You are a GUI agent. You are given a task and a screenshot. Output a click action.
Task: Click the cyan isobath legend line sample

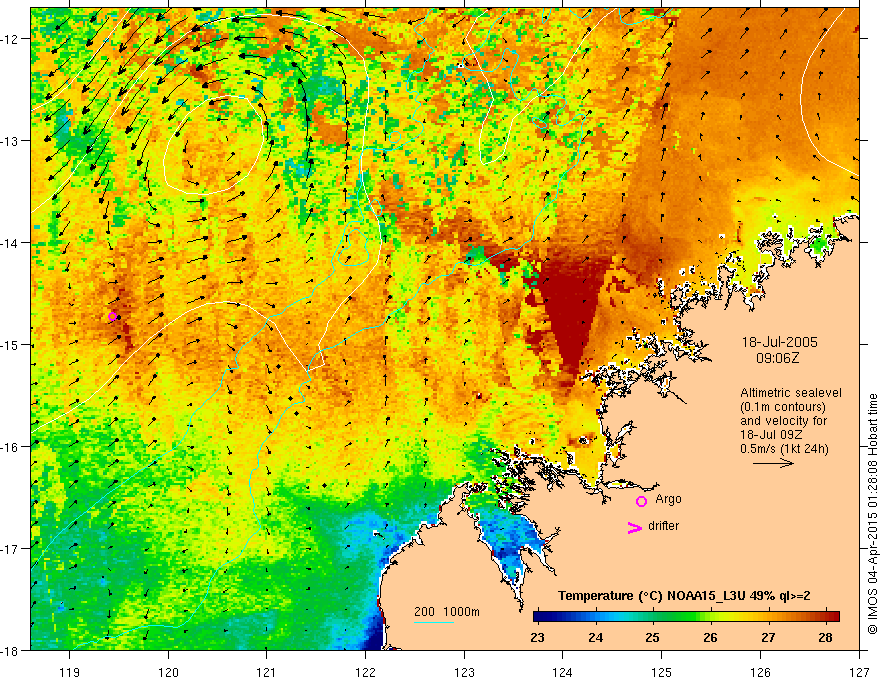[x=434, y=623]
